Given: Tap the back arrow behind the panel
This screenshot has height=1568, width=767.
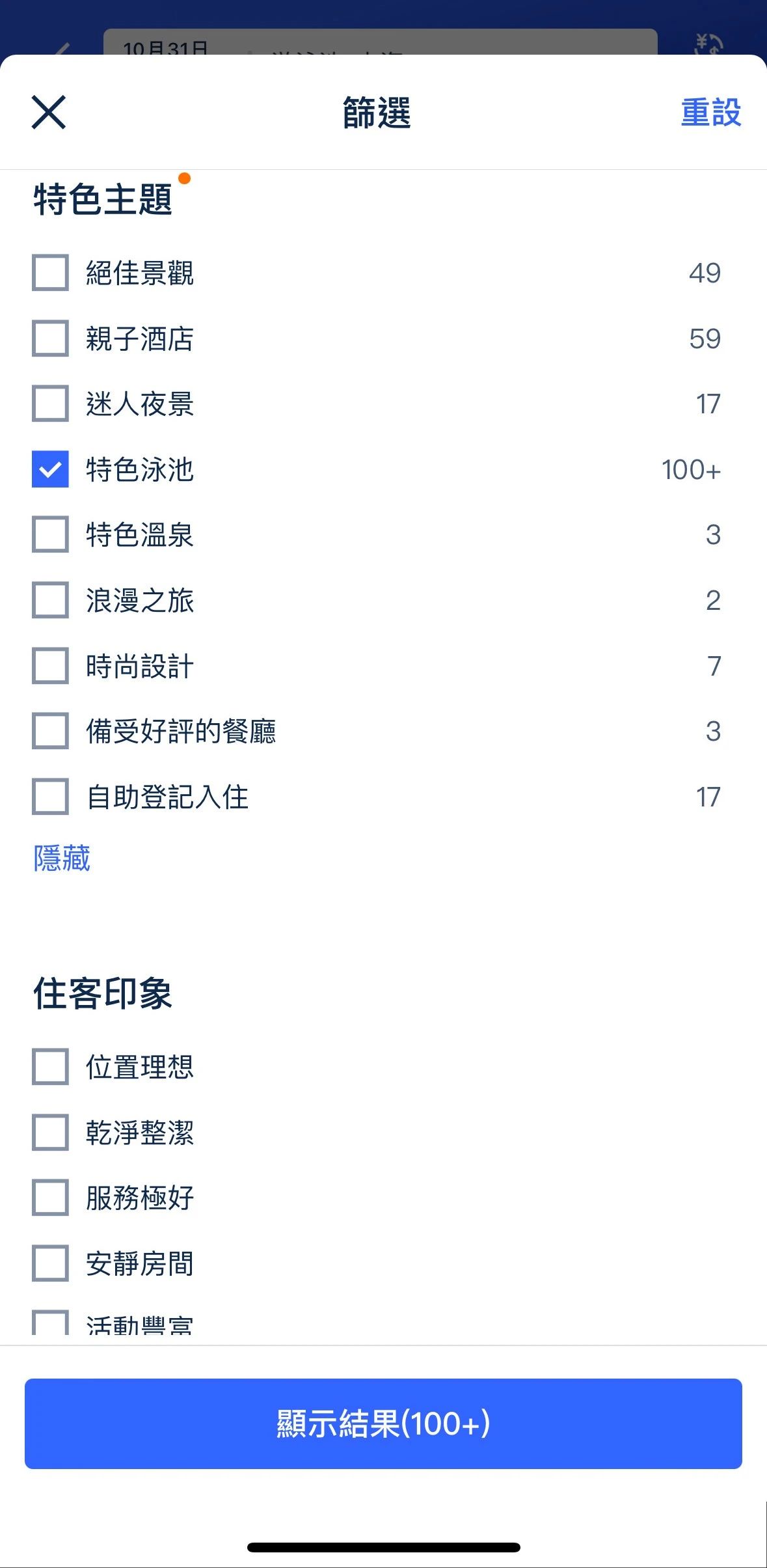Looking at the screenshot, I should coord(62,48).
